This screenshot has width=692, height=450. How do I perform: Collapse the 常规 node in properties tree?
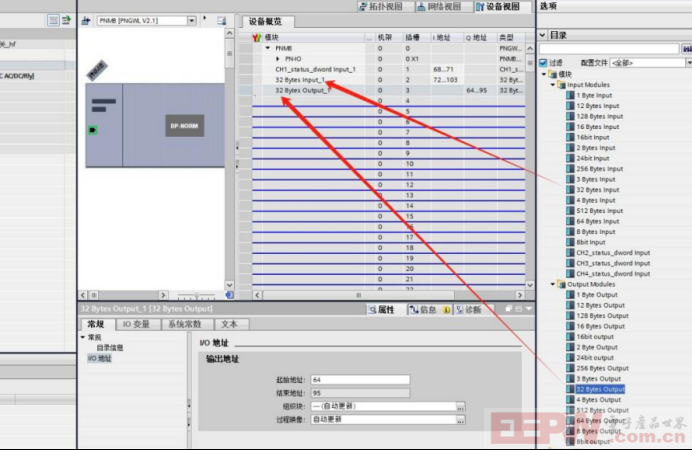[83, 337]
